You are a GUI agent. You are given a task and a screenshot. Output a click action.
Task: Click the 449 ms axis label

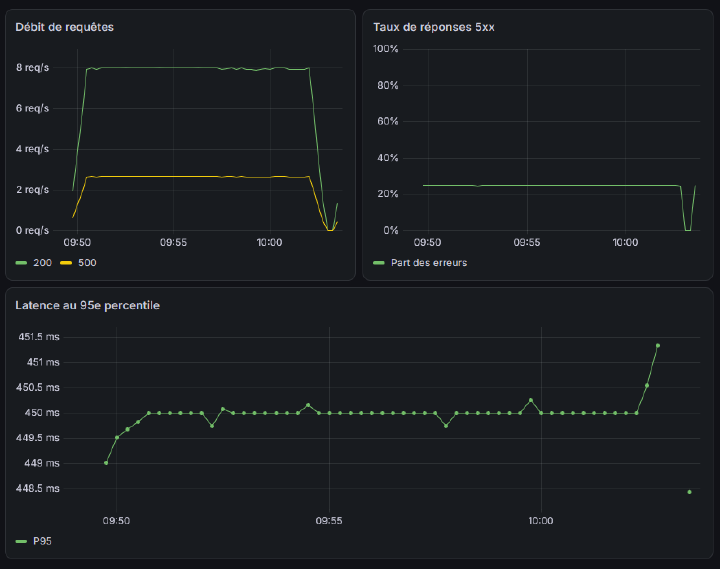(42, 463)
